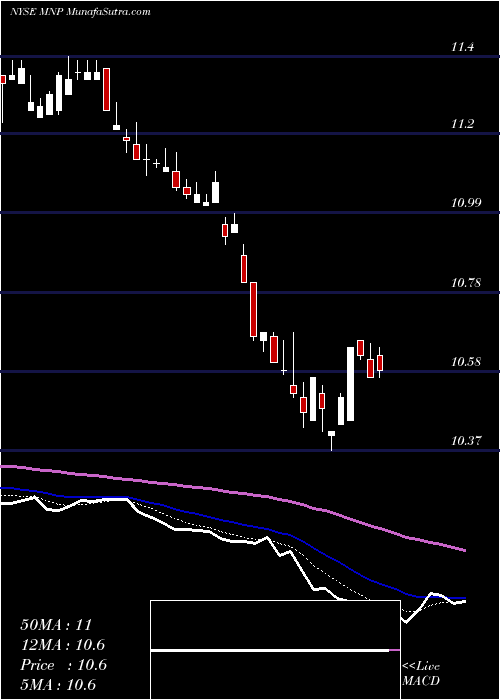
Task: Click the 11.2 price axis label
Action: (462, 124)
